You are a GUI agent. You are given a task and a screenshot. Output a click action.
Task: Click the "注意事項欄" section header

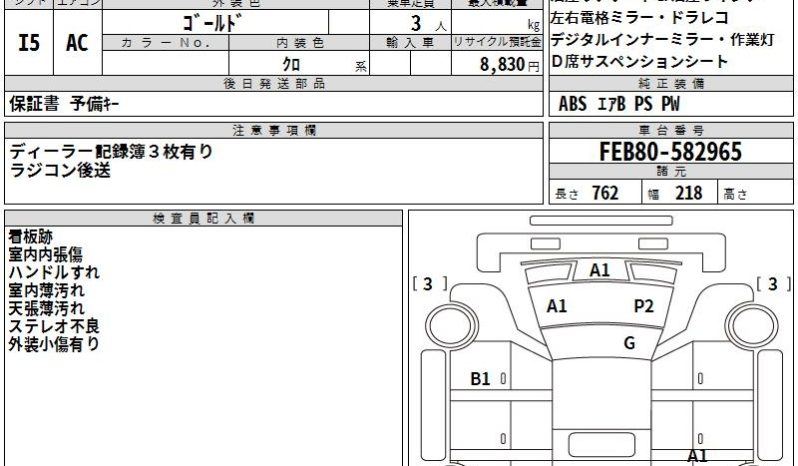pyautogui.click(x=274, y=131)
